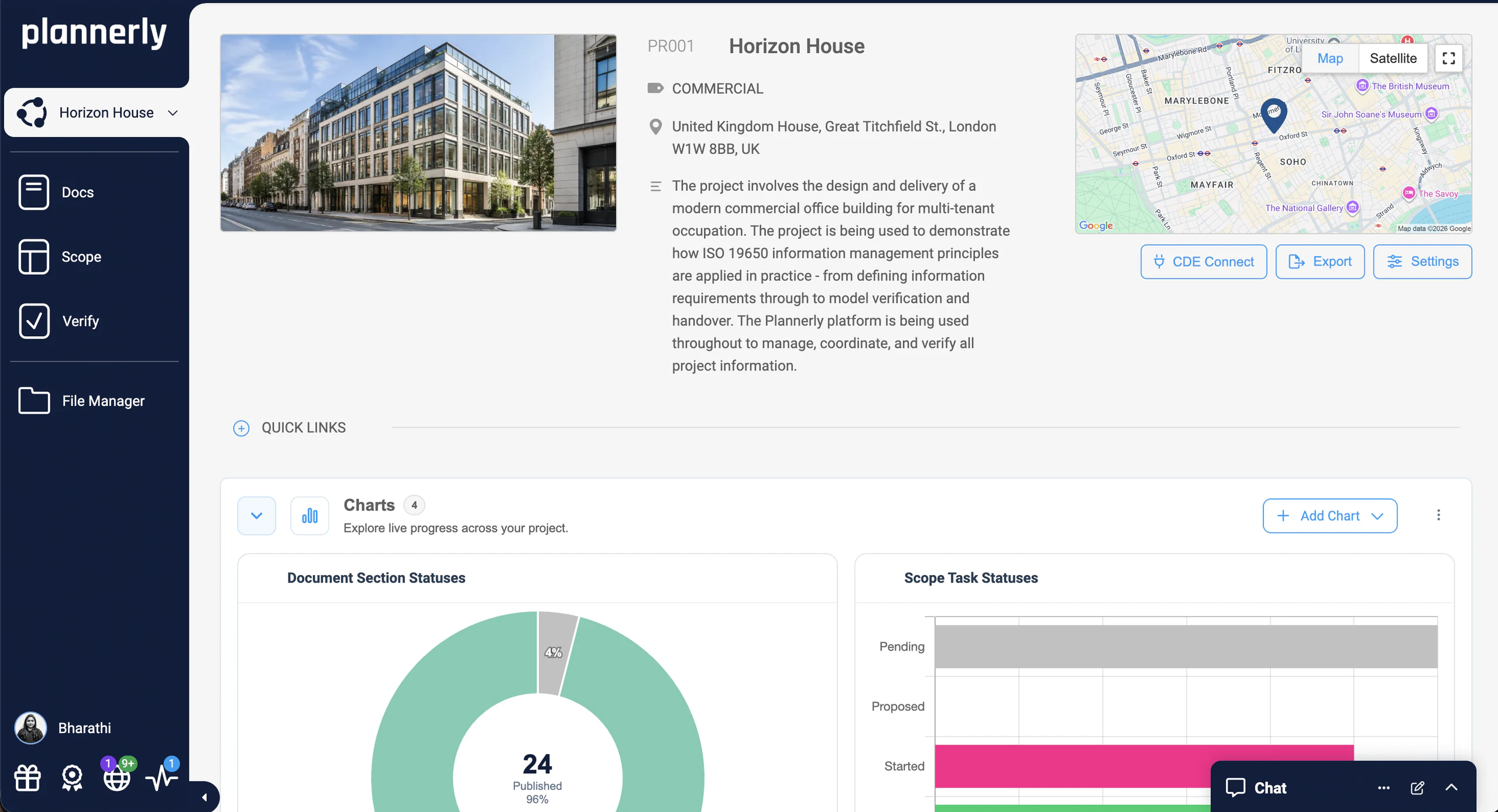Expand the Chat panel with the up chevron

pyautogui.click(x=1452, y=787)
